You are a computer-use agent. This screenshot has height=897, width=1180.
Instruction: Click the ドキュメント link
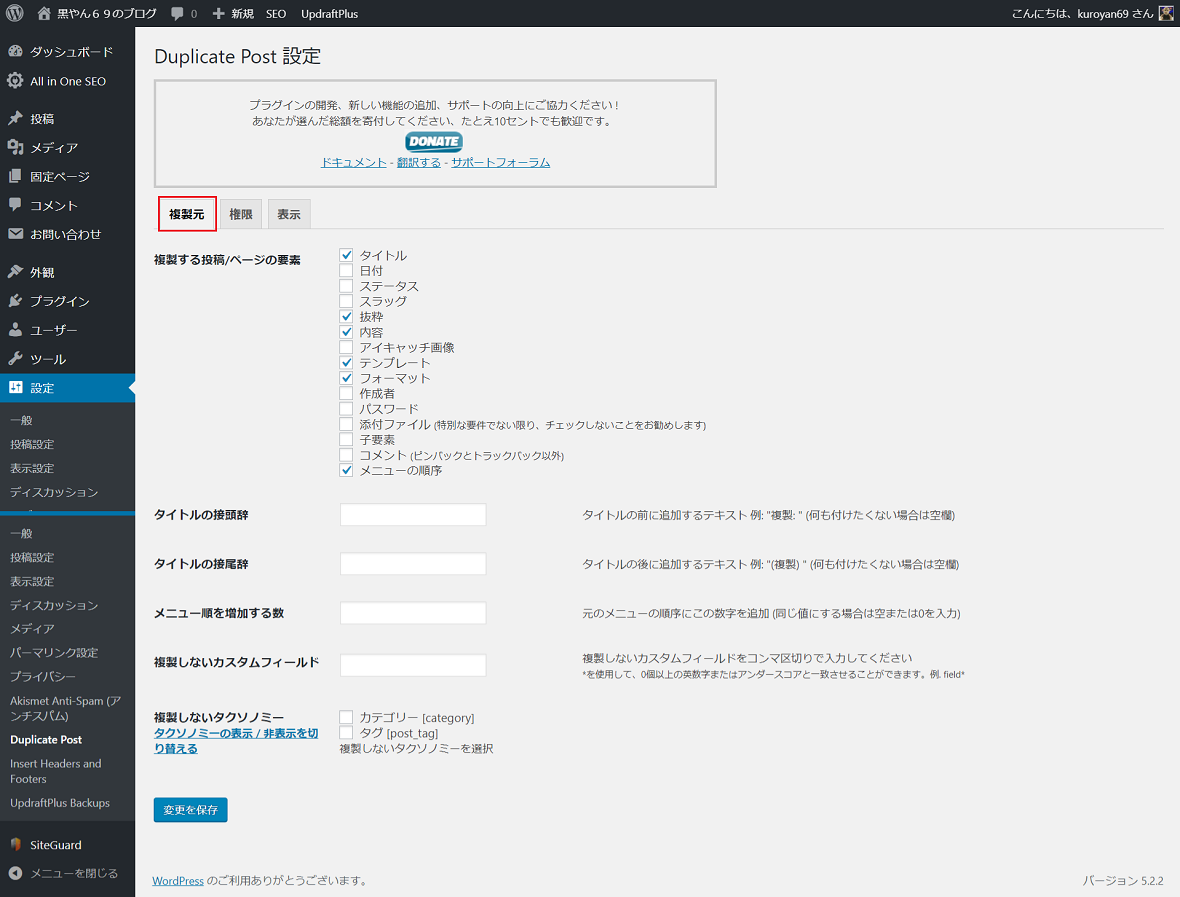(354, 163)
